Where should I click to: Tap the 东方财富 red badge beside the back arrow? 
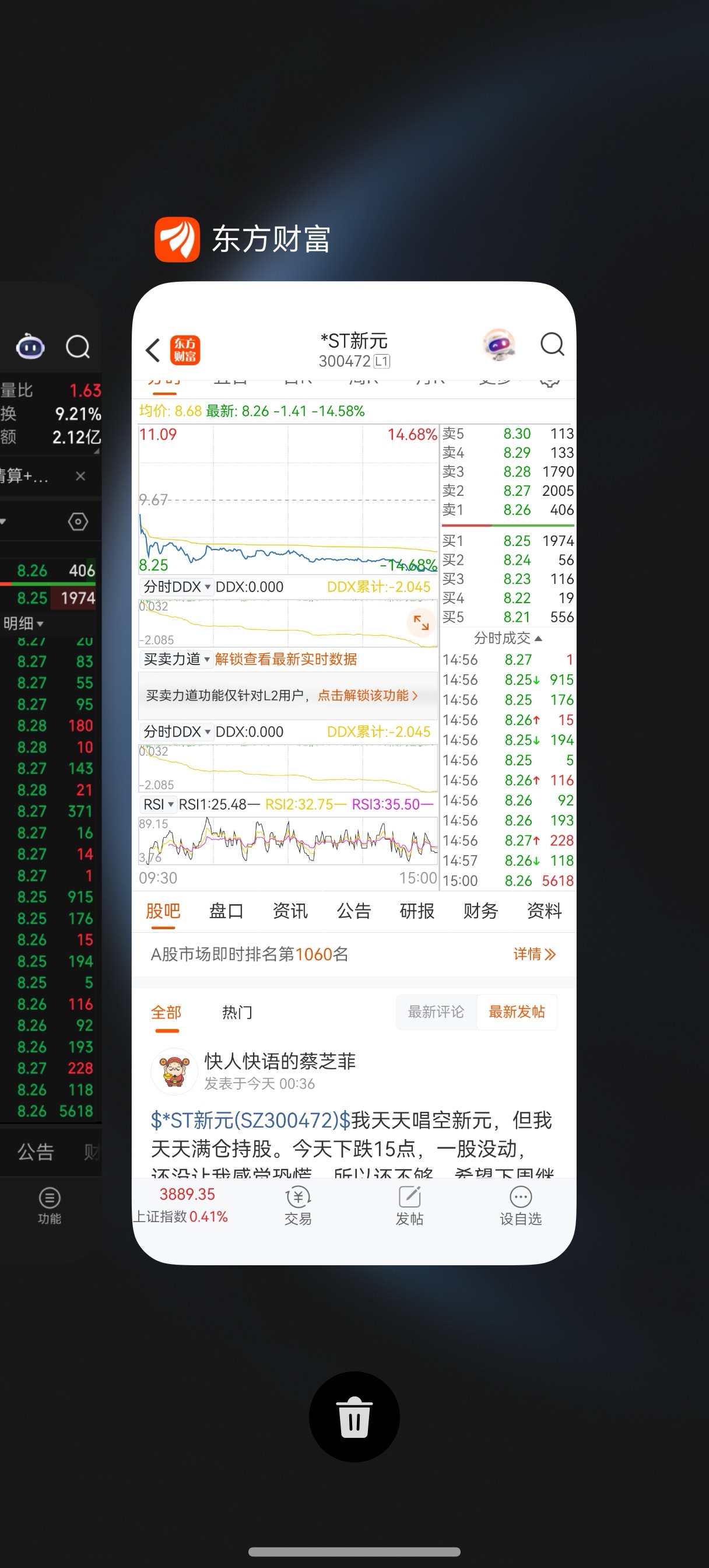click(185, 350)
